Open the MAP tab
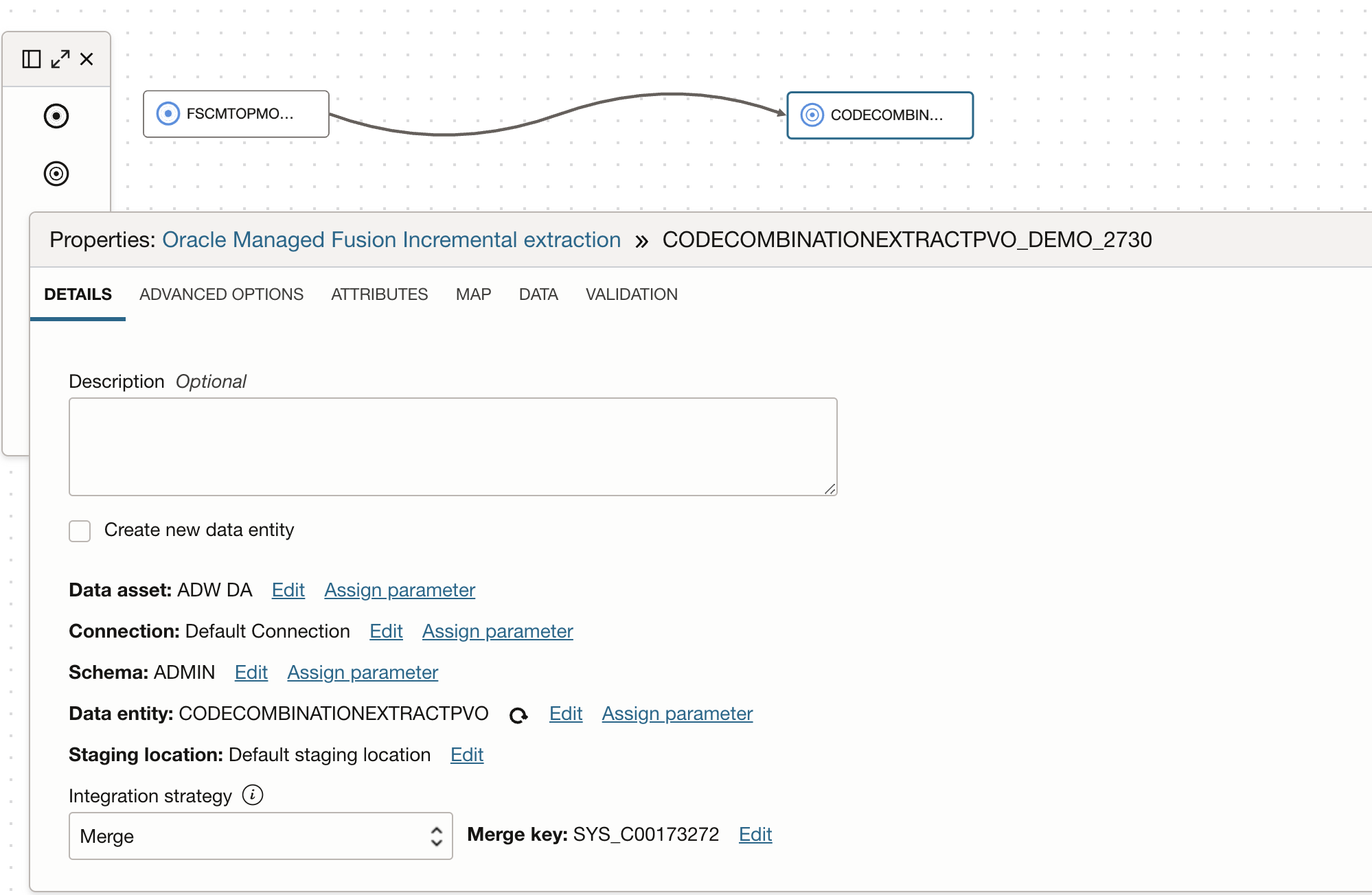 472,294
